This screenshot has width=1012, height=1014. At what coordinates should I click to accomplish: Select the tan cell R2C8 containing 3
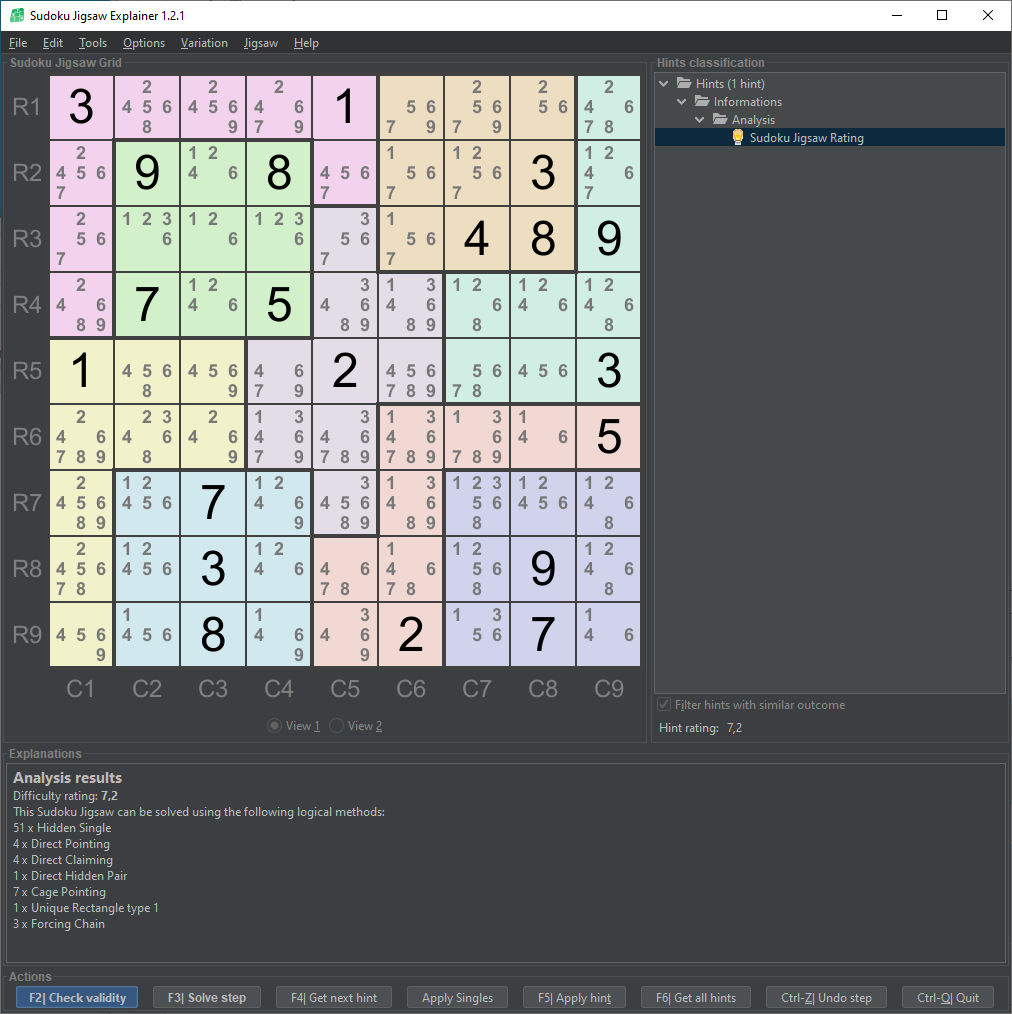543,173
